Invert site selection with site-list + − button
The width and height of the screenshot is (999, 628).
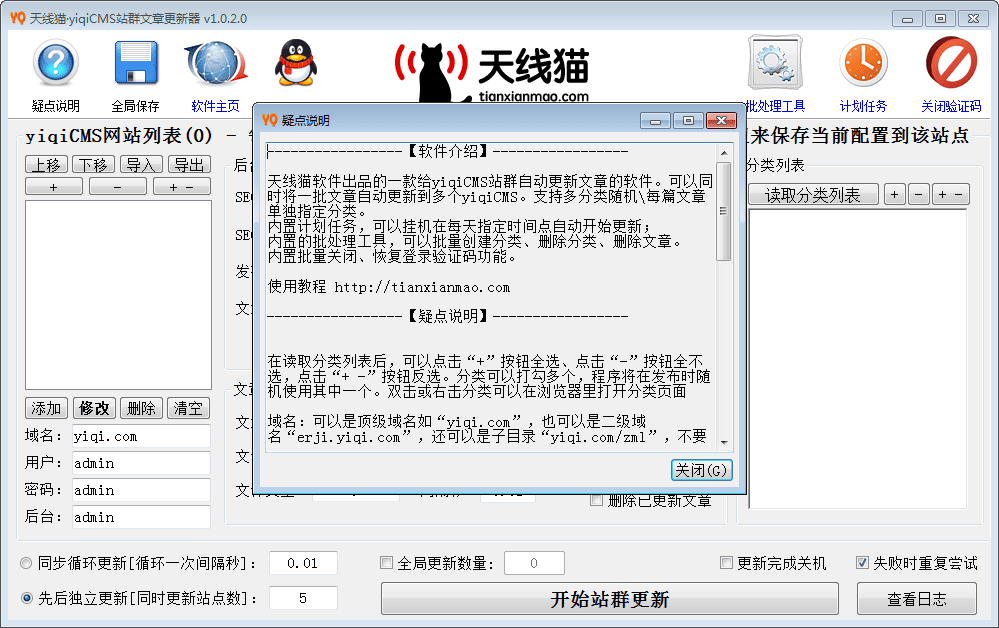[182, 187]
